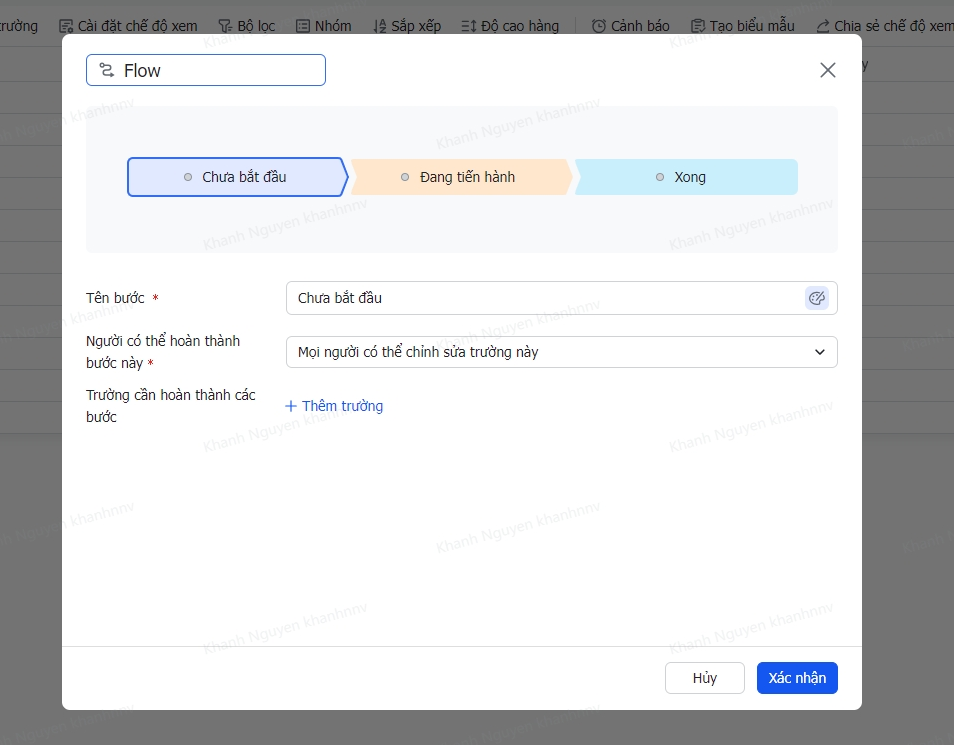Expand the Mọi người có thể chỉnh sửa dropdown
Screen dimensions: 954x745
coord(561,352)
